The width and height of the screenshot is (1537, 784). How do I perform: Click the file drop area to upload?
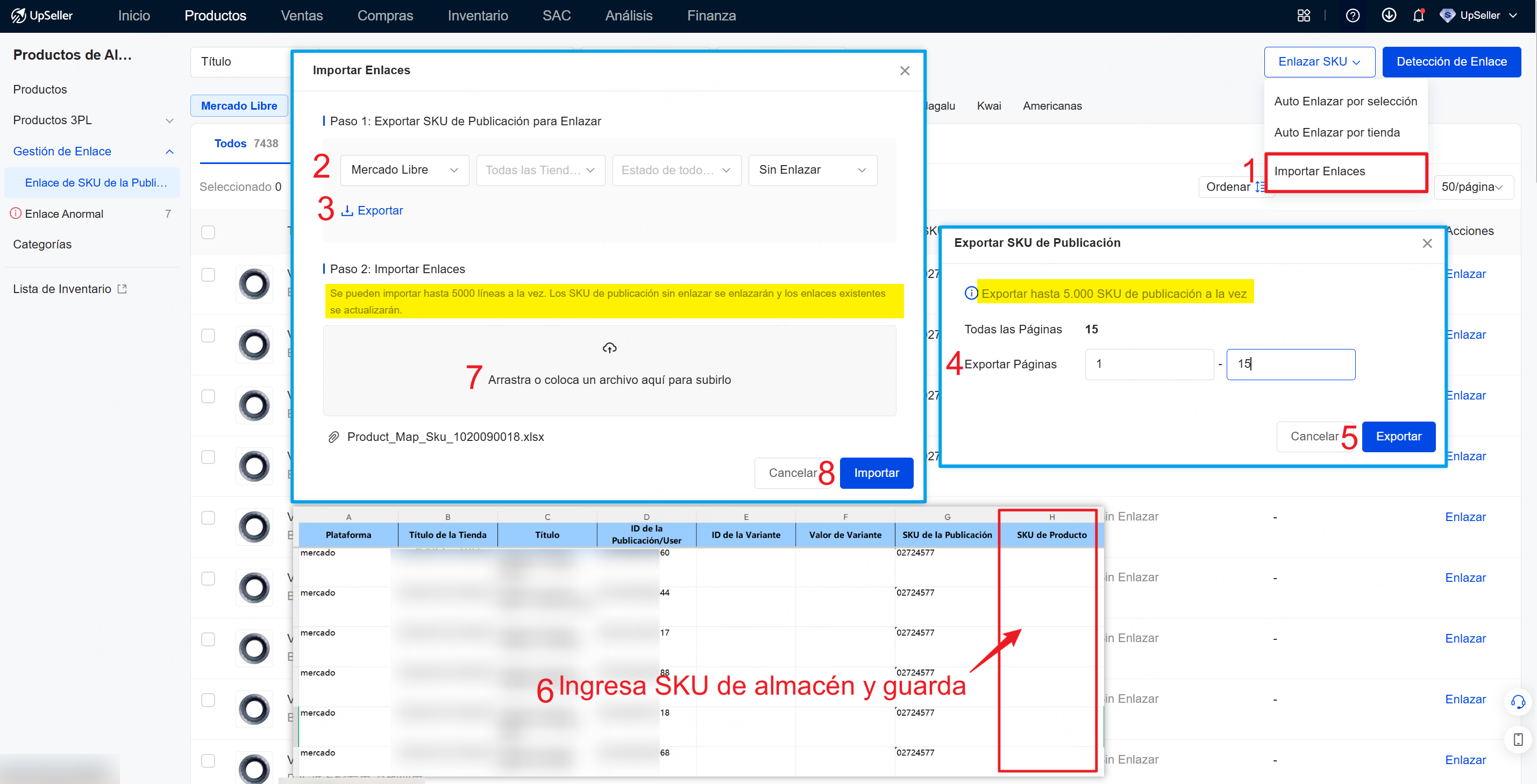pyautogui.click(x=609, y=370)
